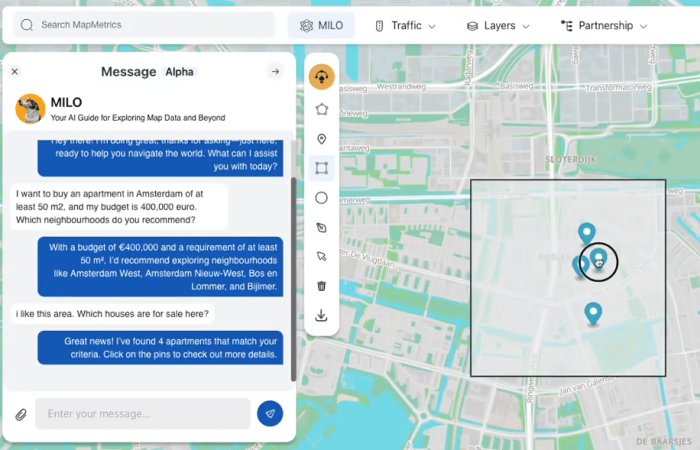Image resolution: width=700 pixels, height=450 pixels.
Task: Click the orange upload tool button
Action: pos(321,77)
